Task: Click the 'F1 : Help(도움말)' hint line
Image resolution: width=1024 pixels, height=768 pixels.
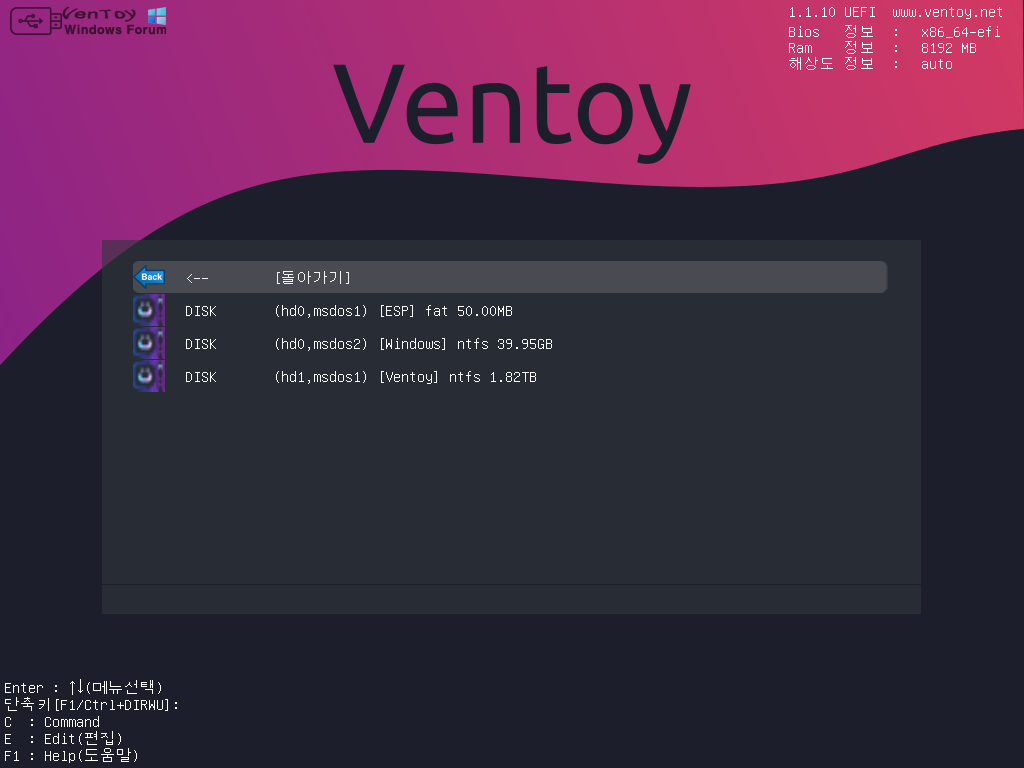Action: [x=71, y=756]
